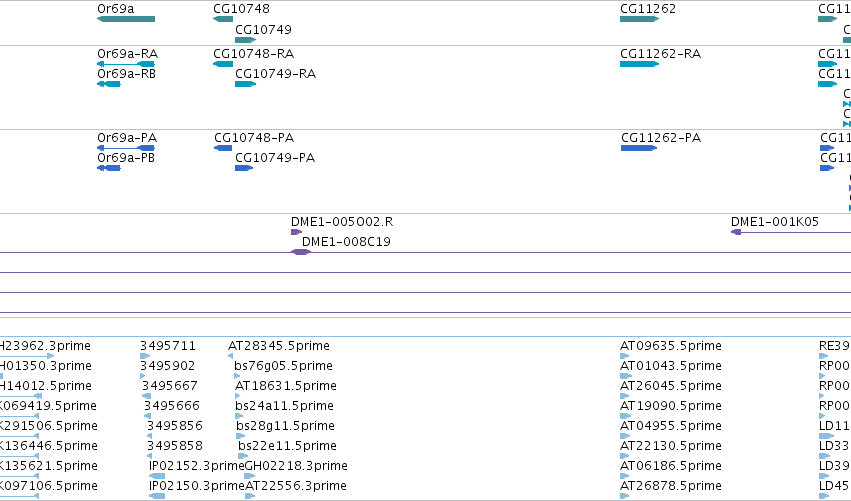Click the DME1-008C19 clone label
Screen dimensions: 851x501
tap(346, 242)
